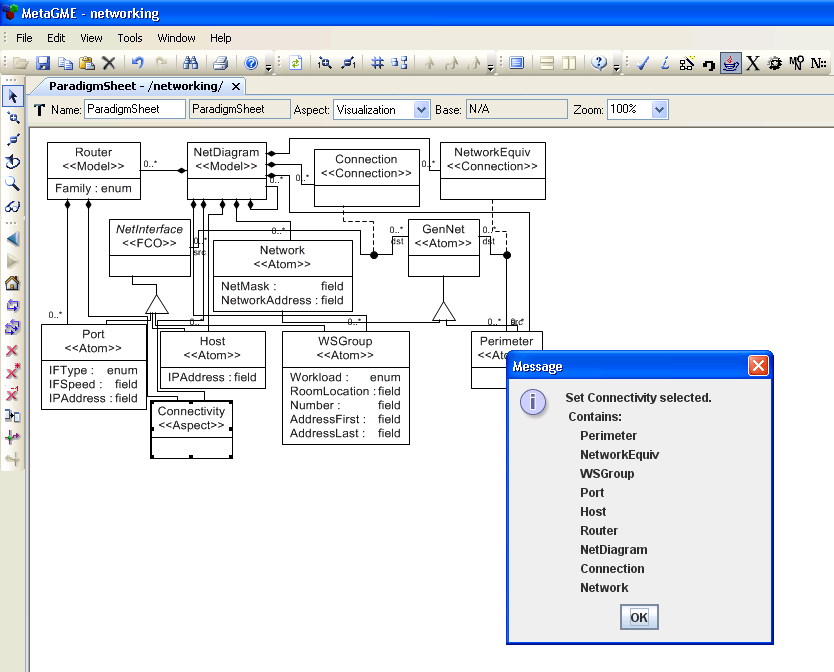The image size is (834, 672).
Task: Check the paradigm with the checkmark icon
Action: pyautogui.click(x=641, y=62)
